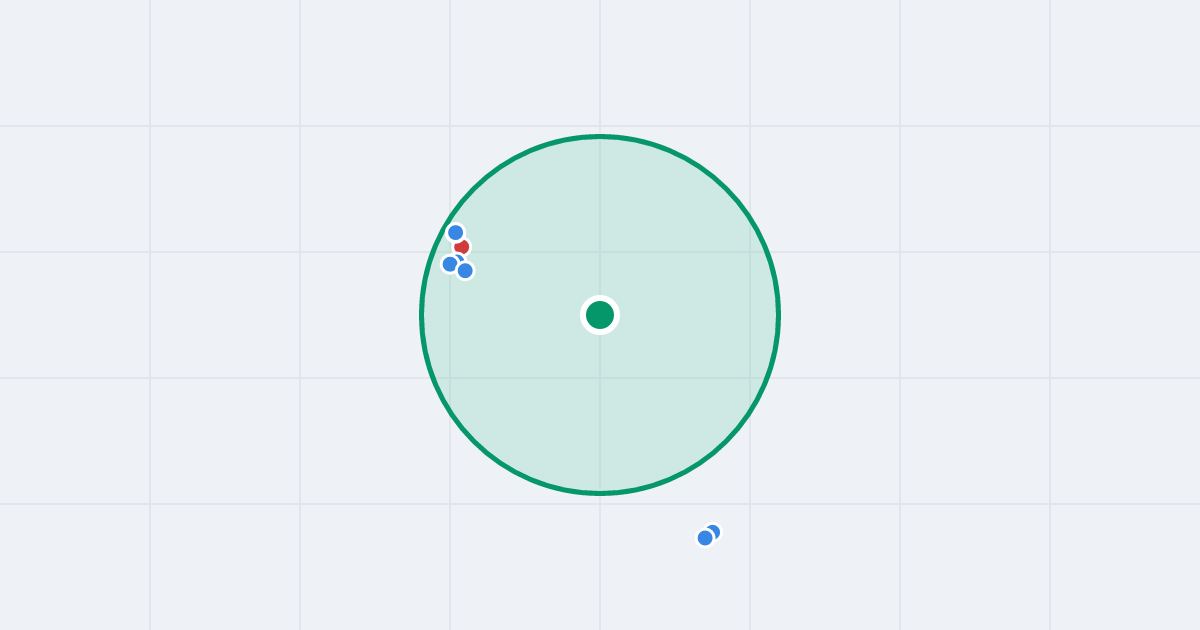This screenshot has height=630, width=1200.
Task: Click the green circle outline's bottom edge
Action: point(600,493)
